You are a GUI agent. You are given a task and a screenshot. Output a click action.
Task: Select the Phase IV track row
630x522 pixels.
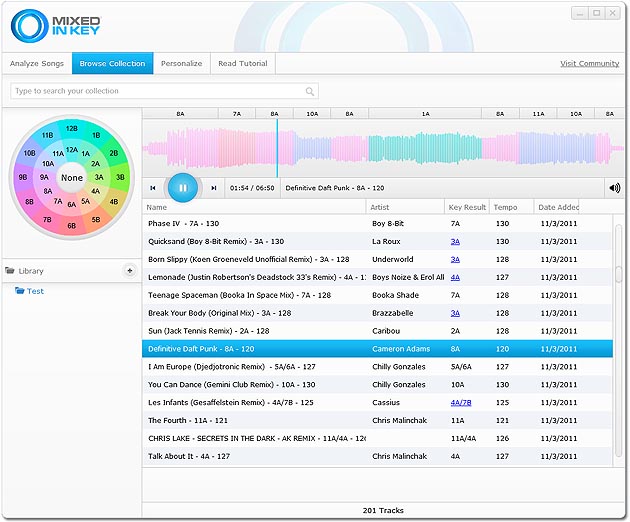[x=377, y=224]
